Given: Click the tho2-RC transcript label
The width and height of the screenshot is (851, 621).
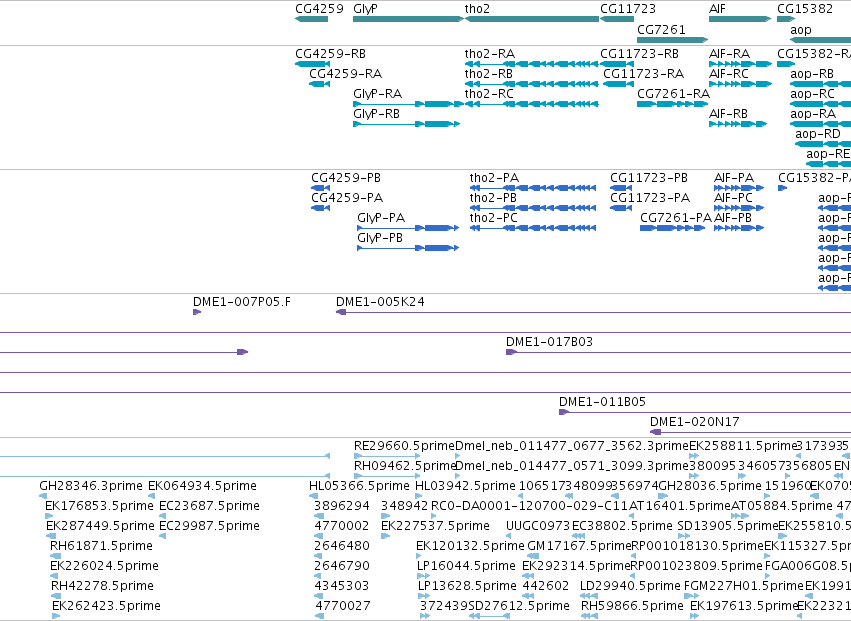Looking at the screenshot, I should (x=489, y=94).
